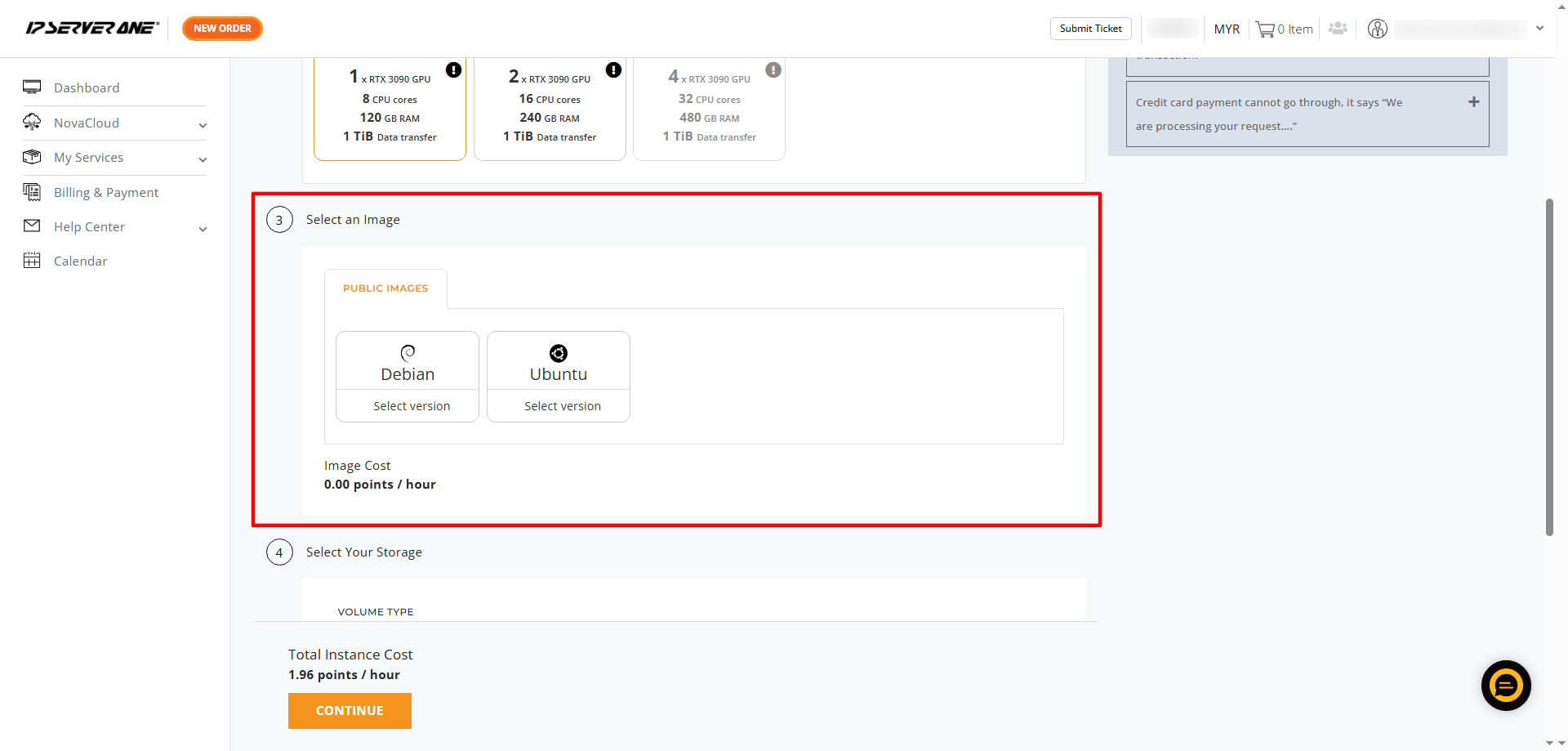Expand the credit card payment FAQ plus icon
Viewport: 1568px width, 751px height.
tap(1473, 102)
